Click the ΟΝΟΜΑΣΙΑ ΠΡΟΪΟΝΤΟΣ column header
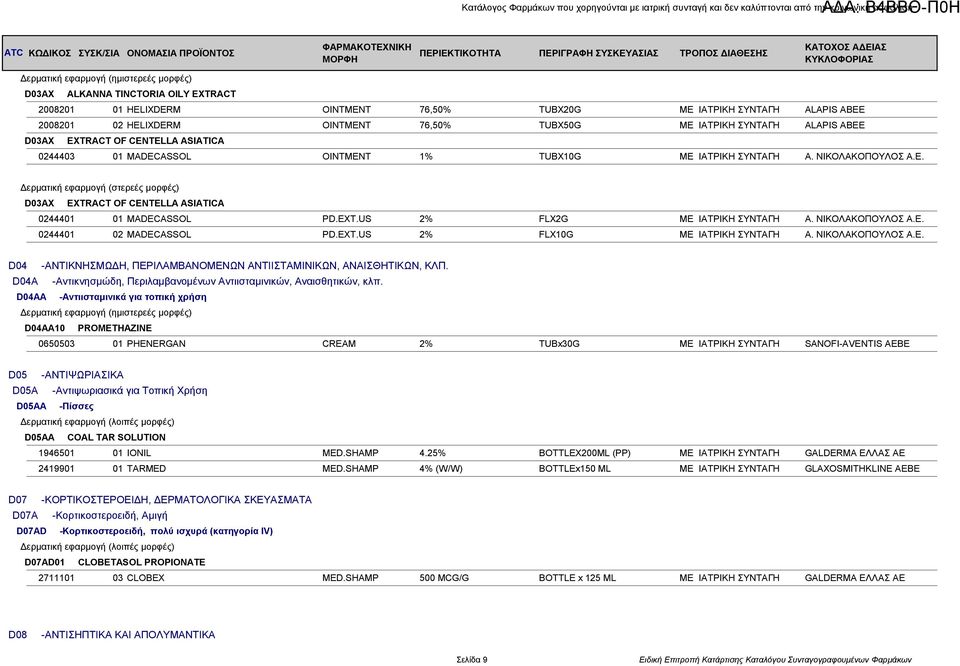 pos(181,53)
